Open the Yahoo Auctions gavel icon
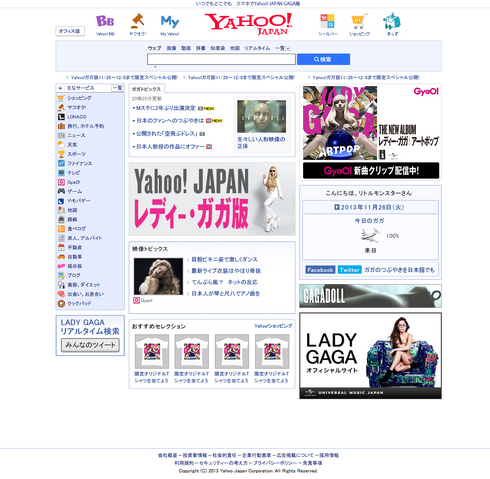 click(138, 21)
